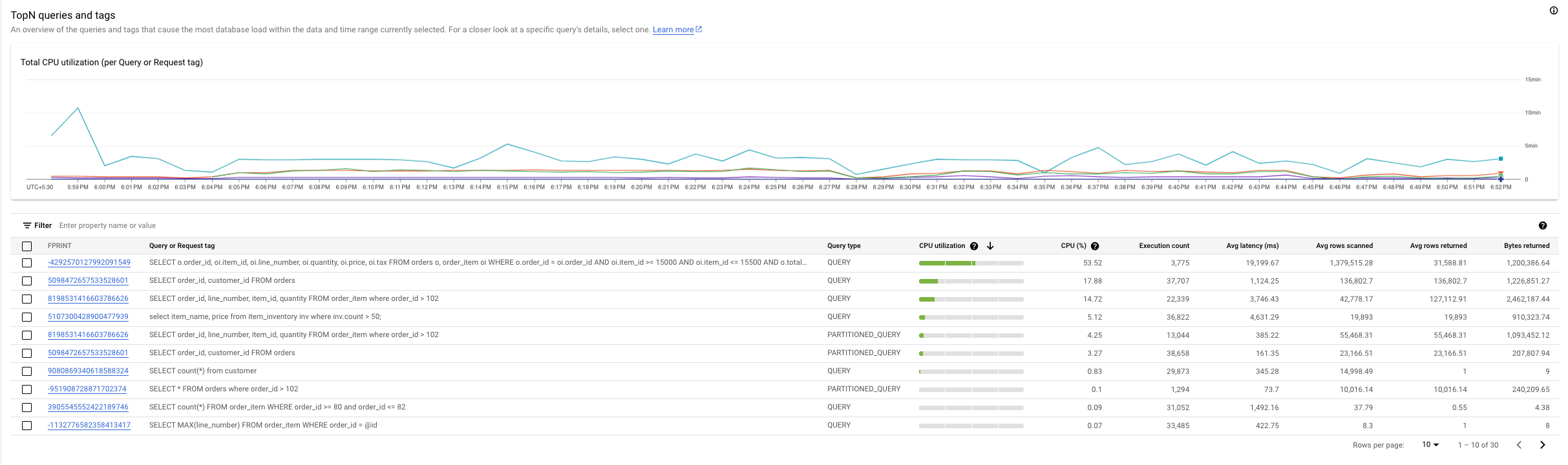Click the teal end marker on the chart line
The image size is (1568, 465).
coord(1501,158)
